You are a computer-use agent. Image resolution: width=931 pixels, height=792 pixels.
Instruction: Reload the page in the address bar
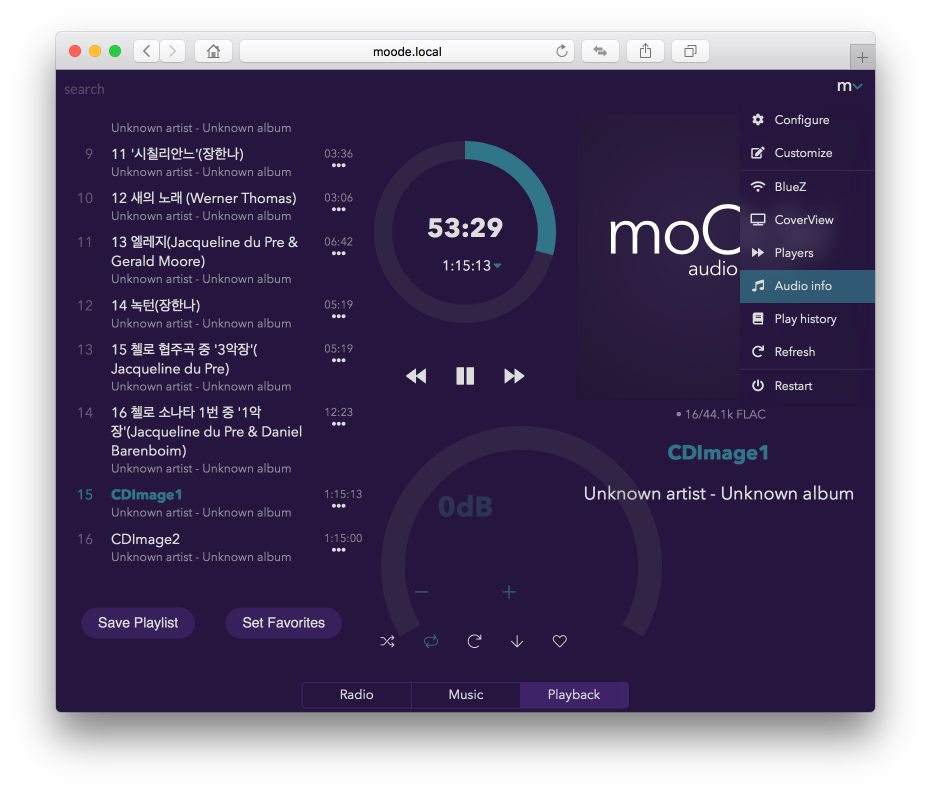(x=562, y=51)
